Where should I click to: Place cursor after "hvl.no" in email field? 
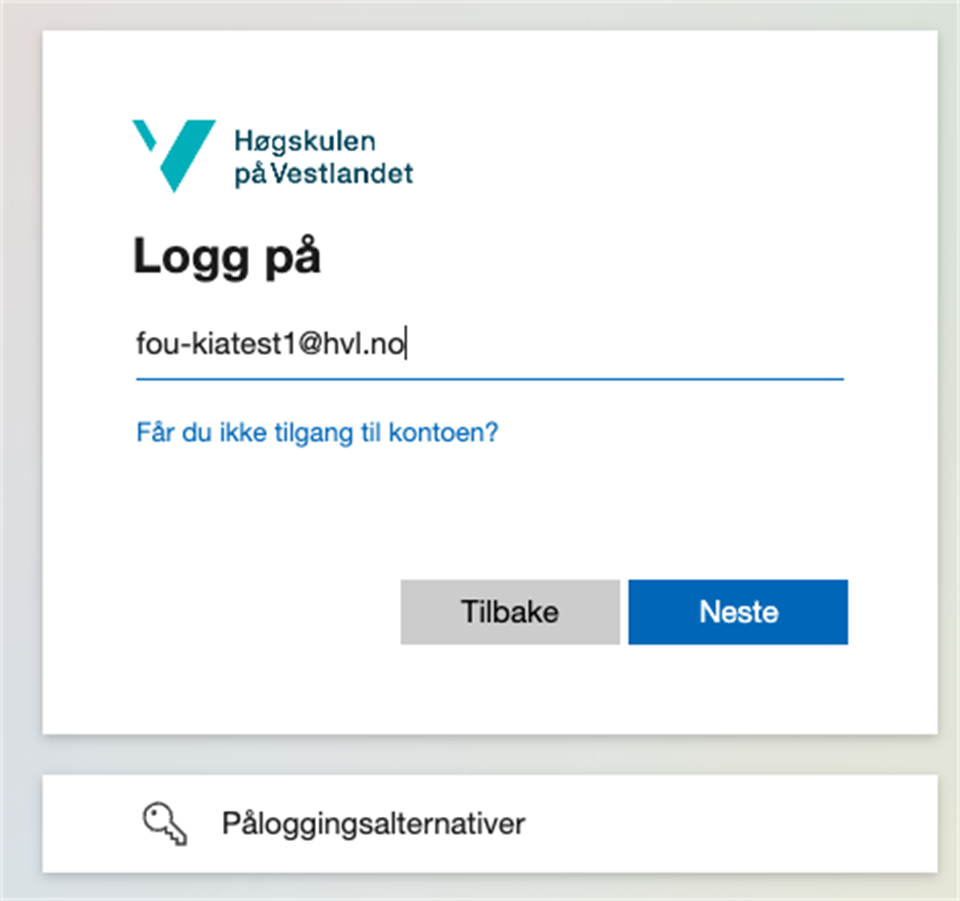(x=405, y=345)
